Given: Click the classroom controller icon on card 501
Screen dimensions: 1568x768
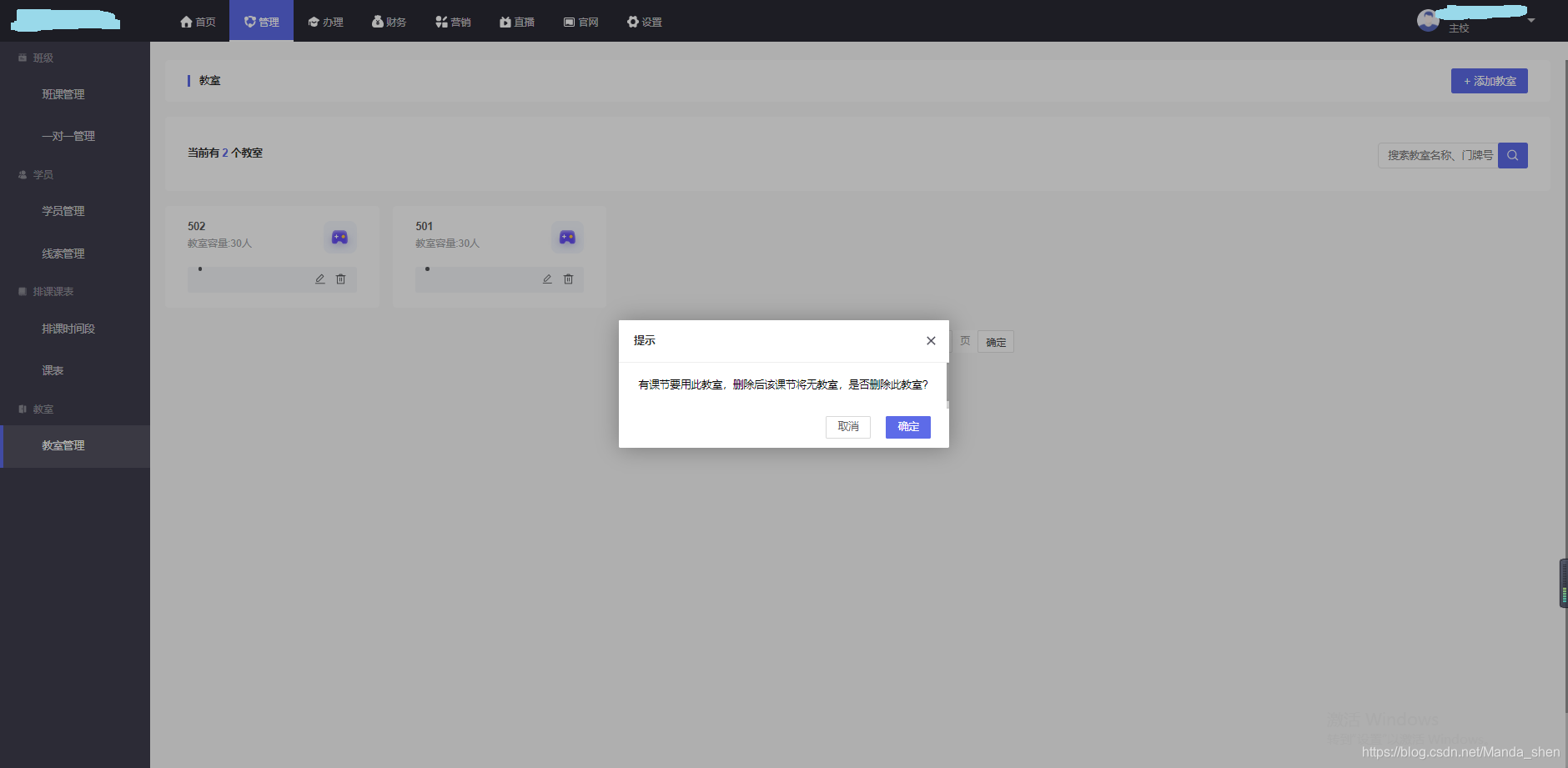Looking at the screenshot, I should [x=567, y=237].
